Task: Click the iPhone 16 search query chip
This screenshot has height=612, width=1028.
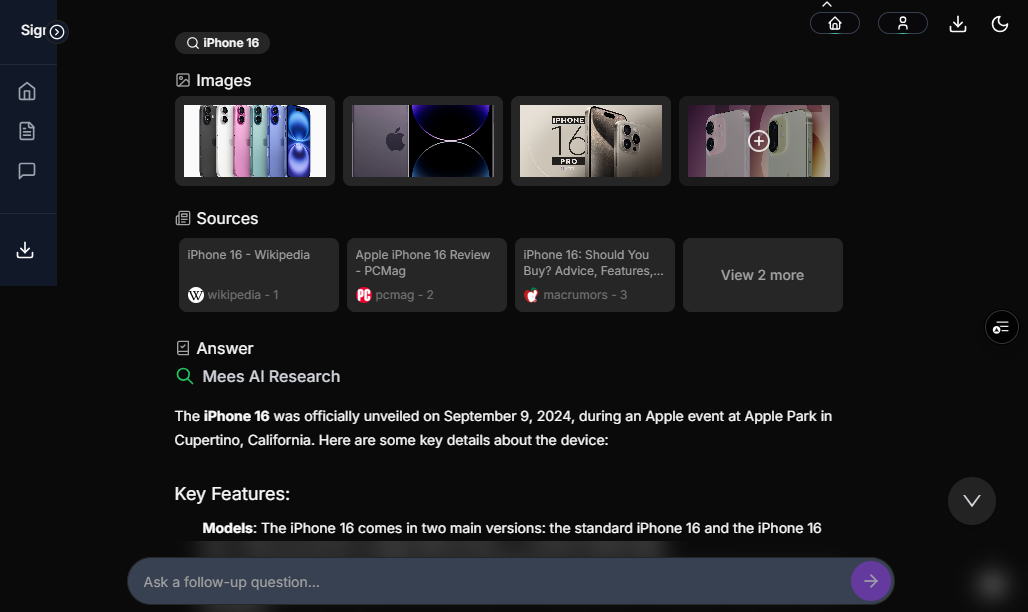Action: [x=222, y=43]
